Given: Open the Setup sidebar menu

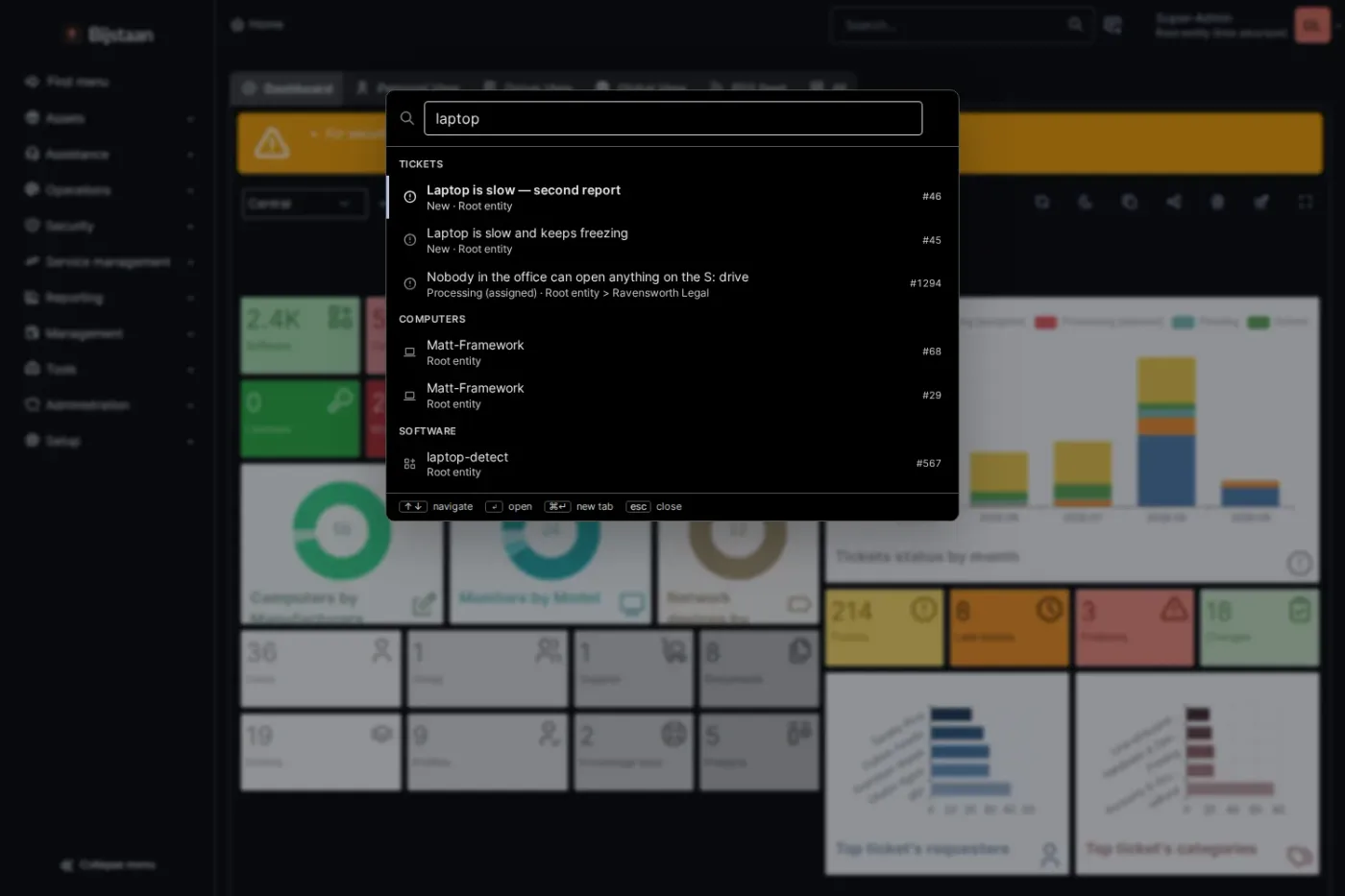Looking at the screenshot, I should 109,441.
